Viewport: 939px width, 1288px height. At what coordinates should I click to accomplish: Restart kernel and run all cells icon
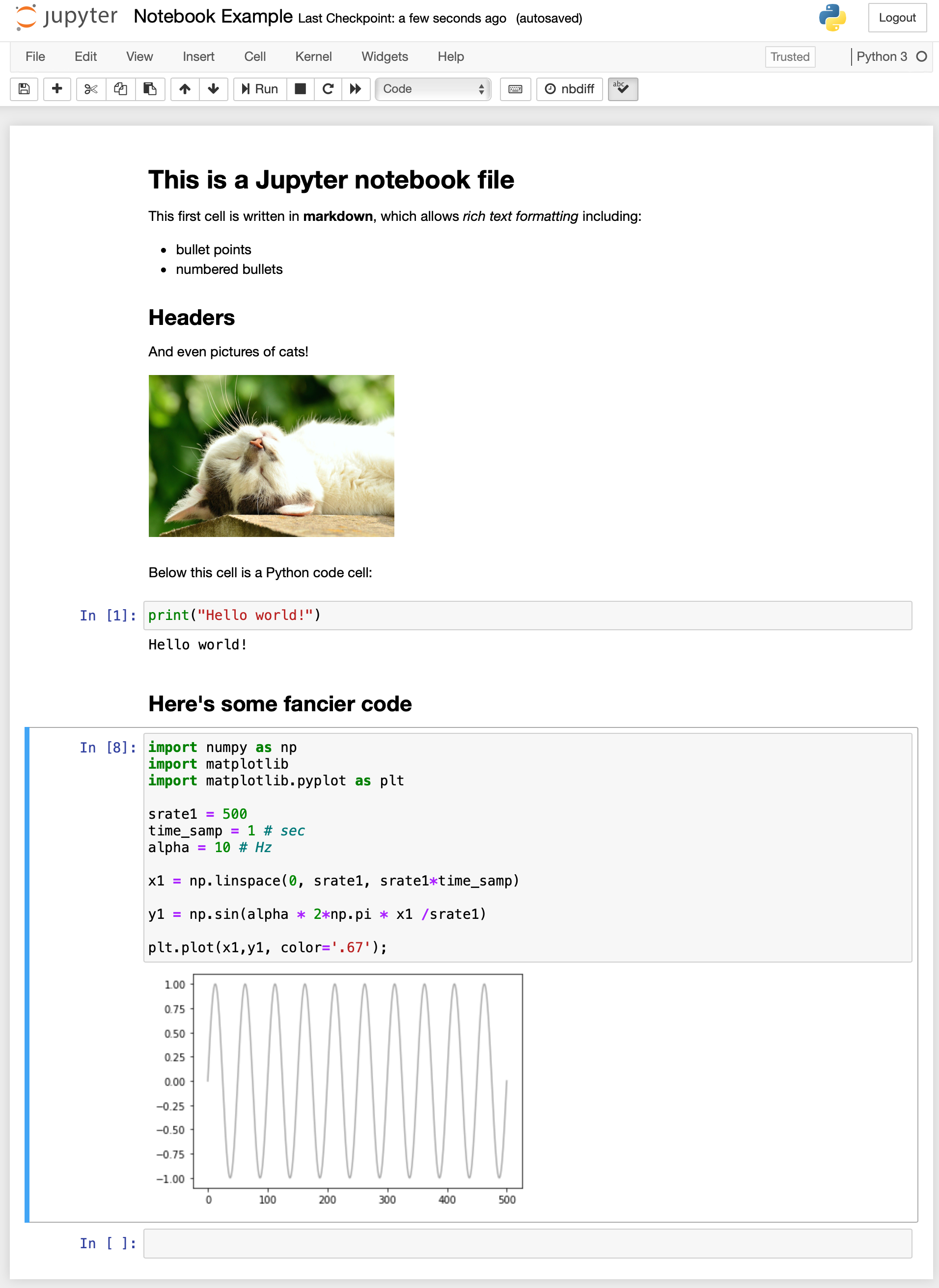pyautogui.click(x=356, y=89)
